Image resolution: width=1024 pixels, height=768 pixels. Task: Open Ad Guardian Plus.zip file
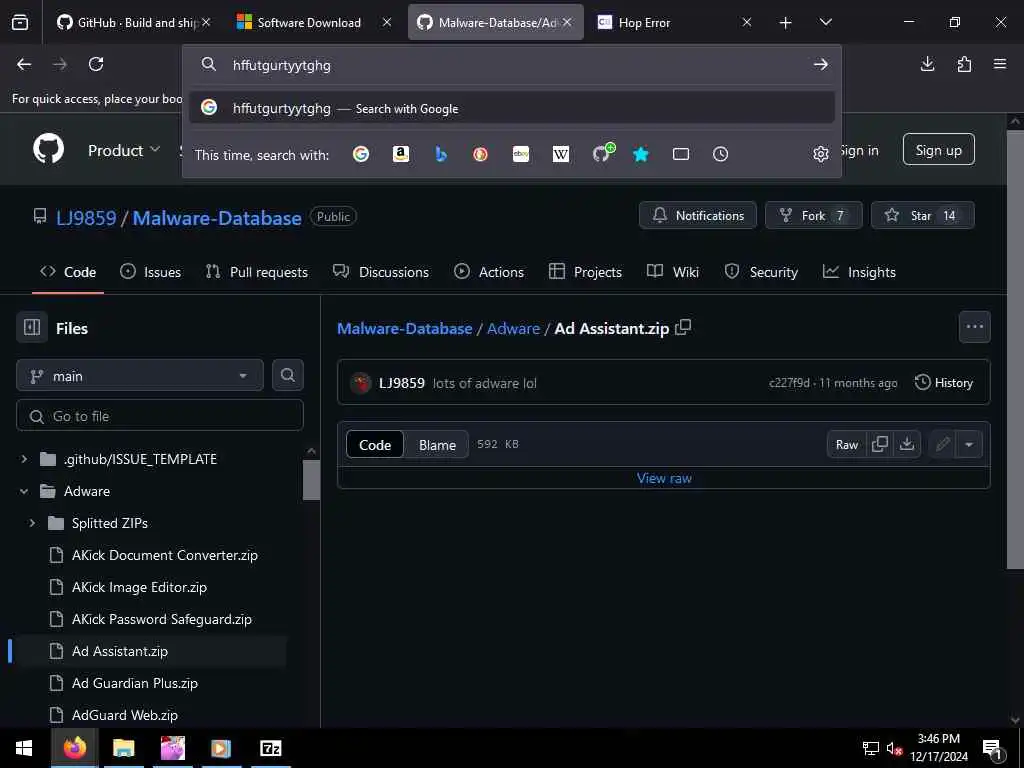(135, 683)
